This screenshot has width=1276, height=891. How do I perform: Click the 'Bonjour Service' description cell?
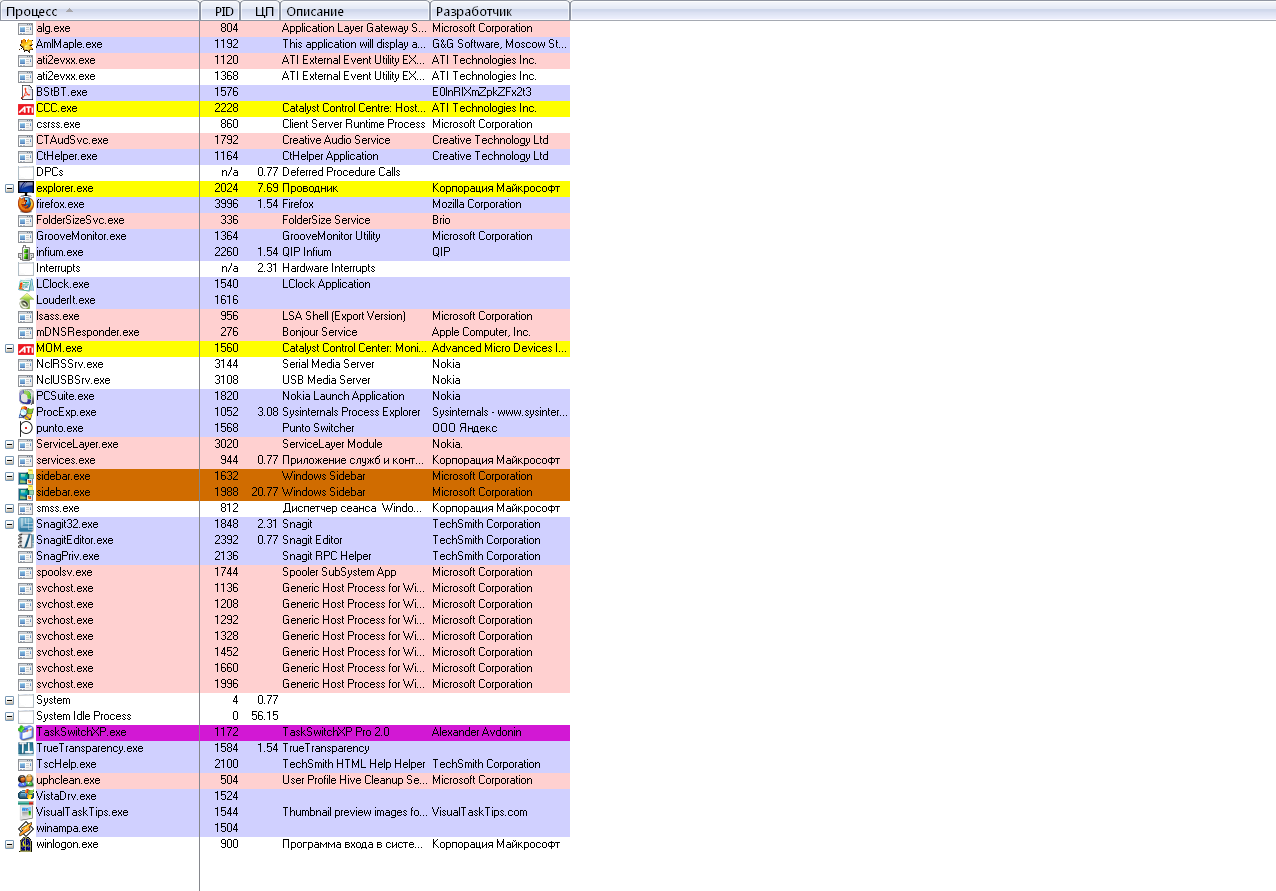click(319, 332)
